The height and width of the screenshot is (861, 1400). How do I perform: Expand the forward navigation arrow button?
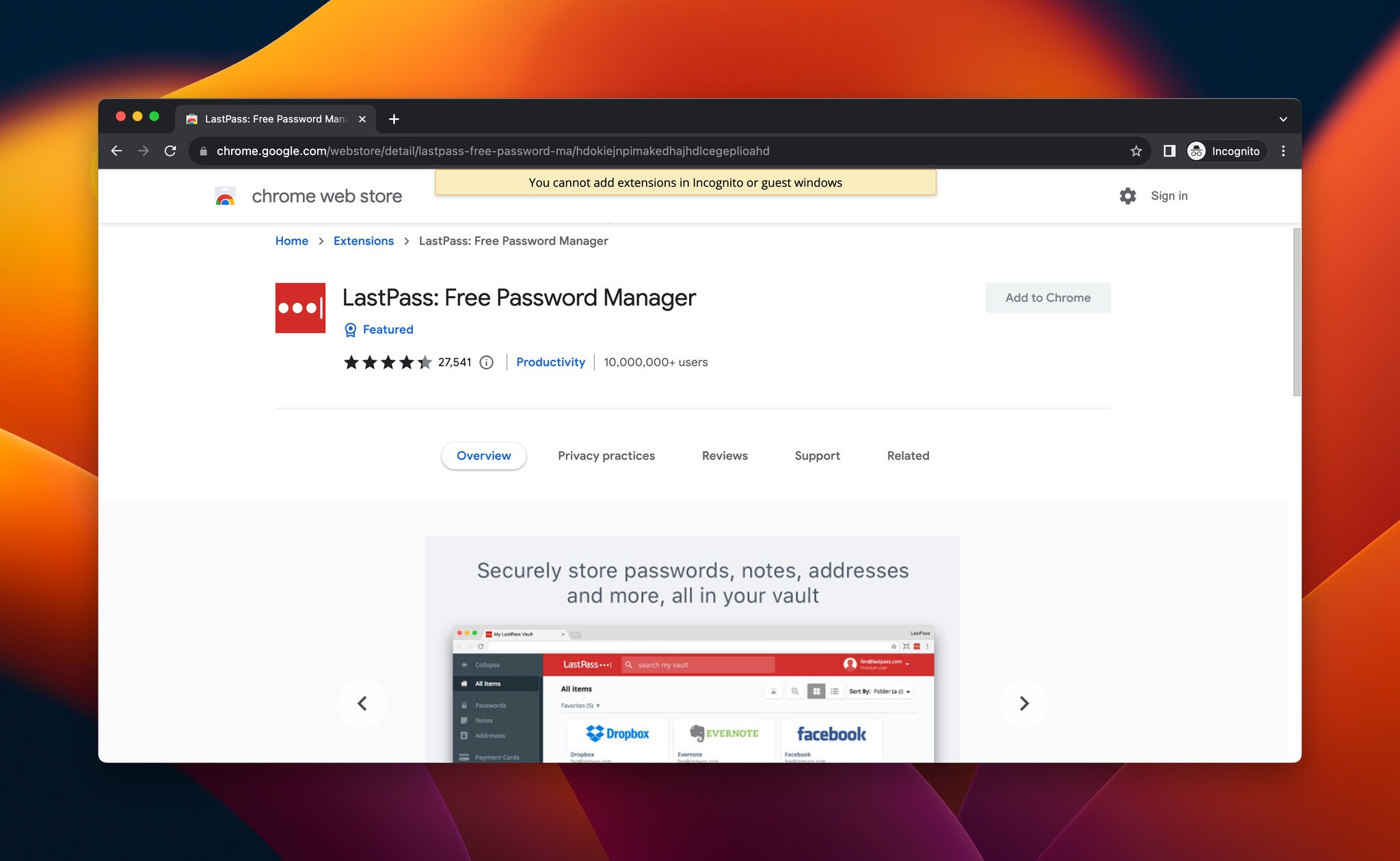[144, 151]
